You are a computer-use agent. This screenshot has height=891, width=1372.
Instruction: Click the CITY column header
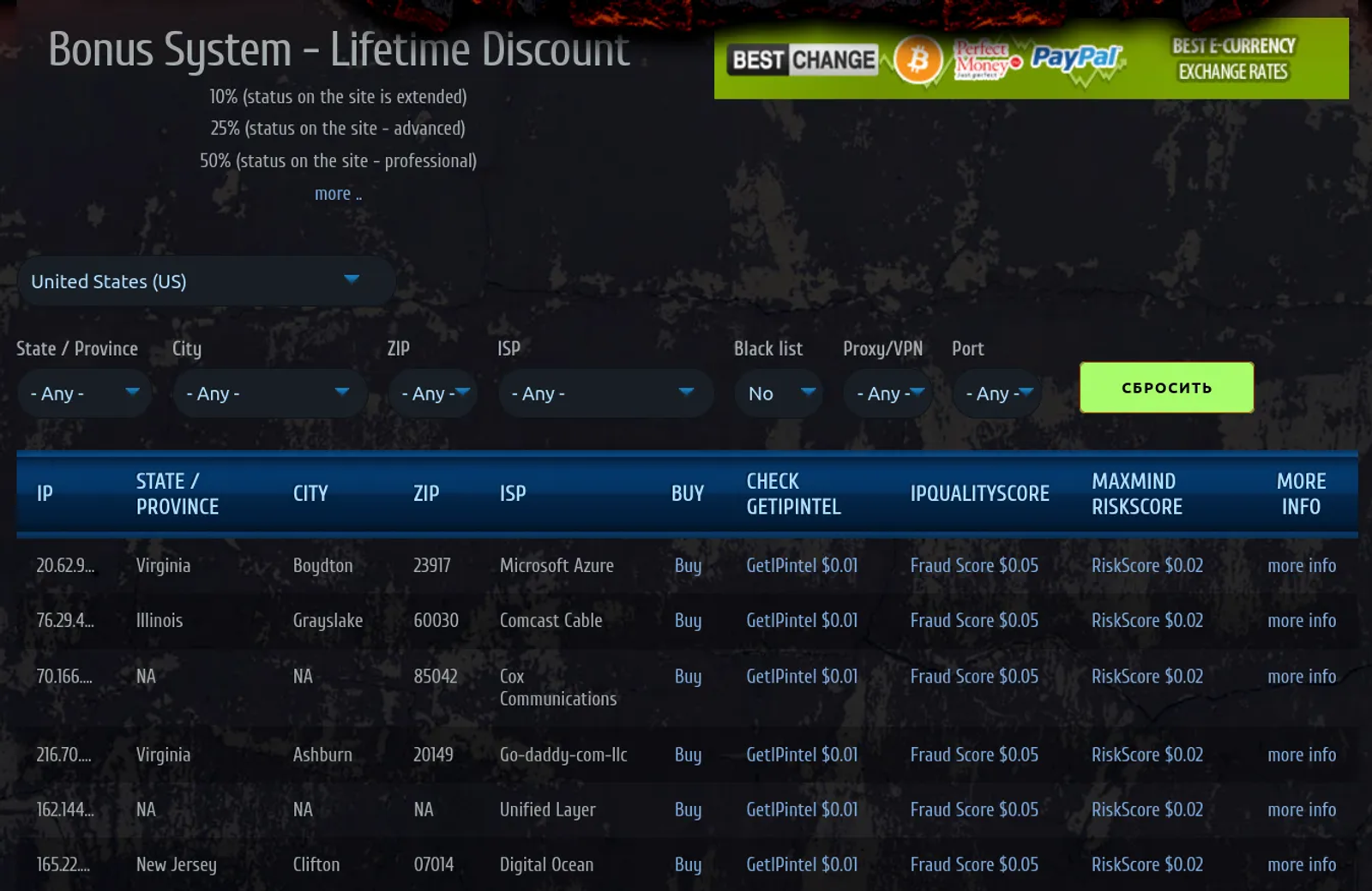(310, 494)
